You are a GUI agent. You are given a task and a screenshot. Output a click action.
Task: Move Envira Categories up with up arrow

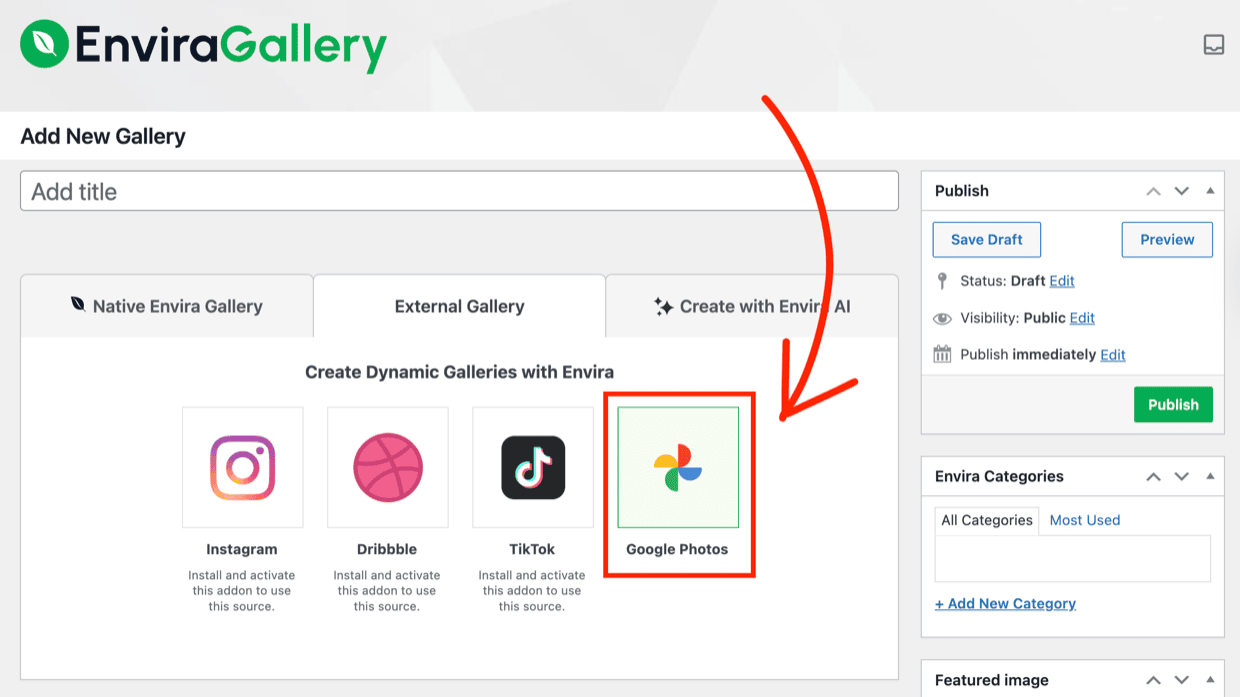1153,476
